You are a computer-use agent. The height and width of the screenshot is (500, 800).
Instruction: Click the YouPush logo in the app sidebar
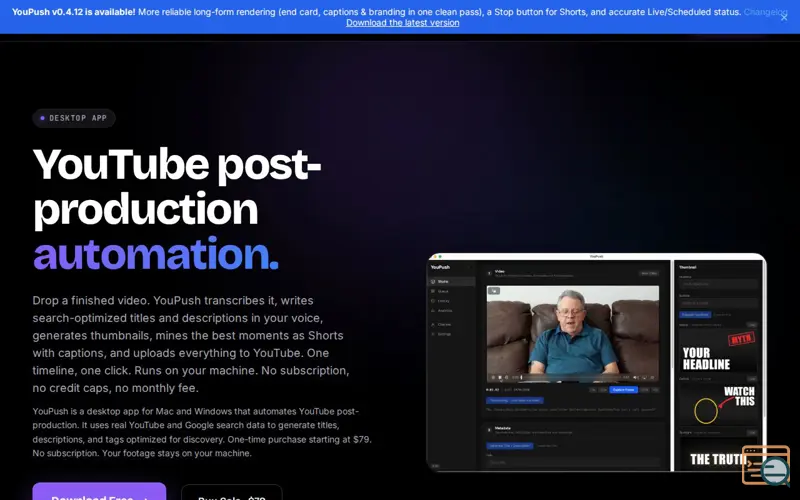[440, 267]
